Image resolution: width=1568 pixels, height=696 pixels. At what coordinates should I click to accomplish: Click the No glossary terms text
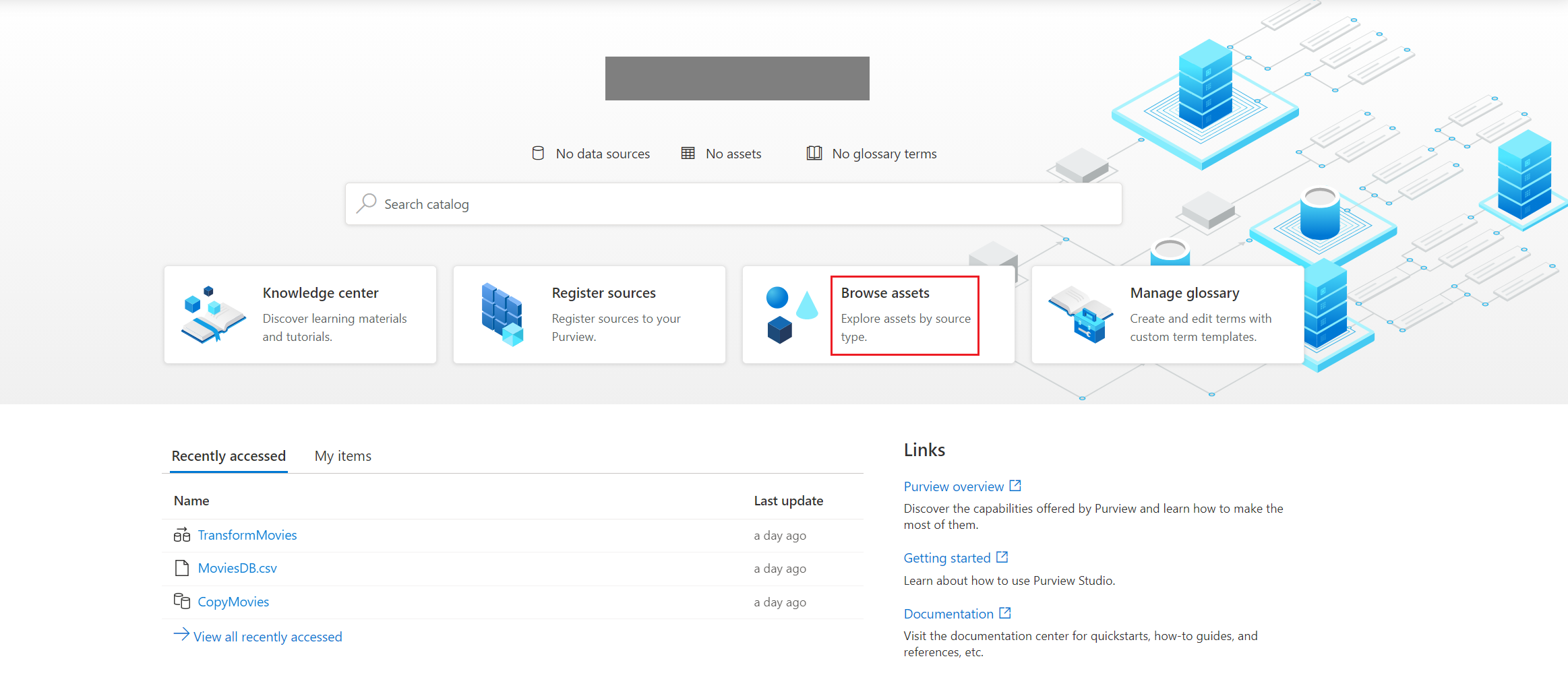tap(884, 154)
